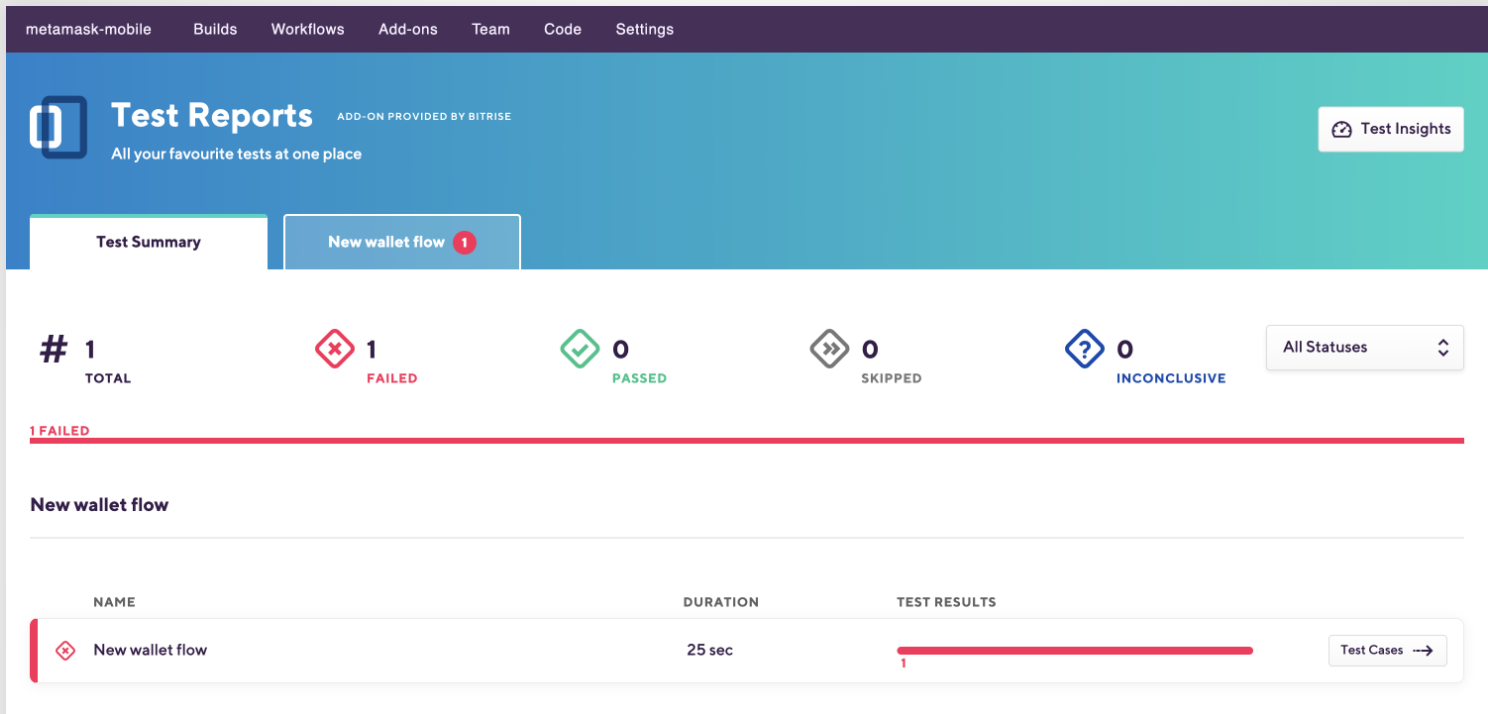Open Test Insights
Image resolution: width=1488 pixels, height=714 pixels.
coord(1391,129)
